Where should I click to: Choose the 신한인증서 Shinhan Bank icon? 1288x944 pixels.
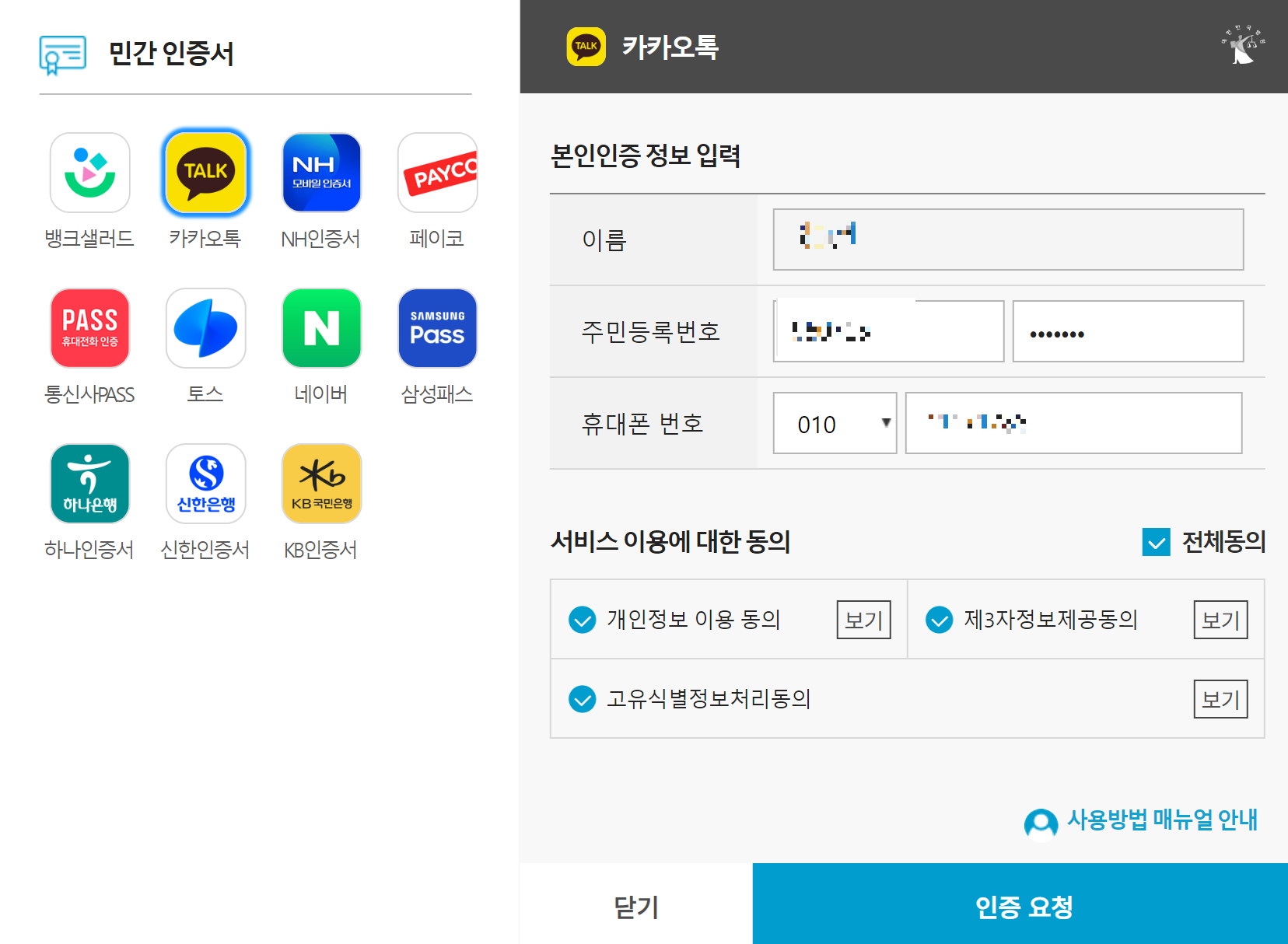[x=206, y=484]
